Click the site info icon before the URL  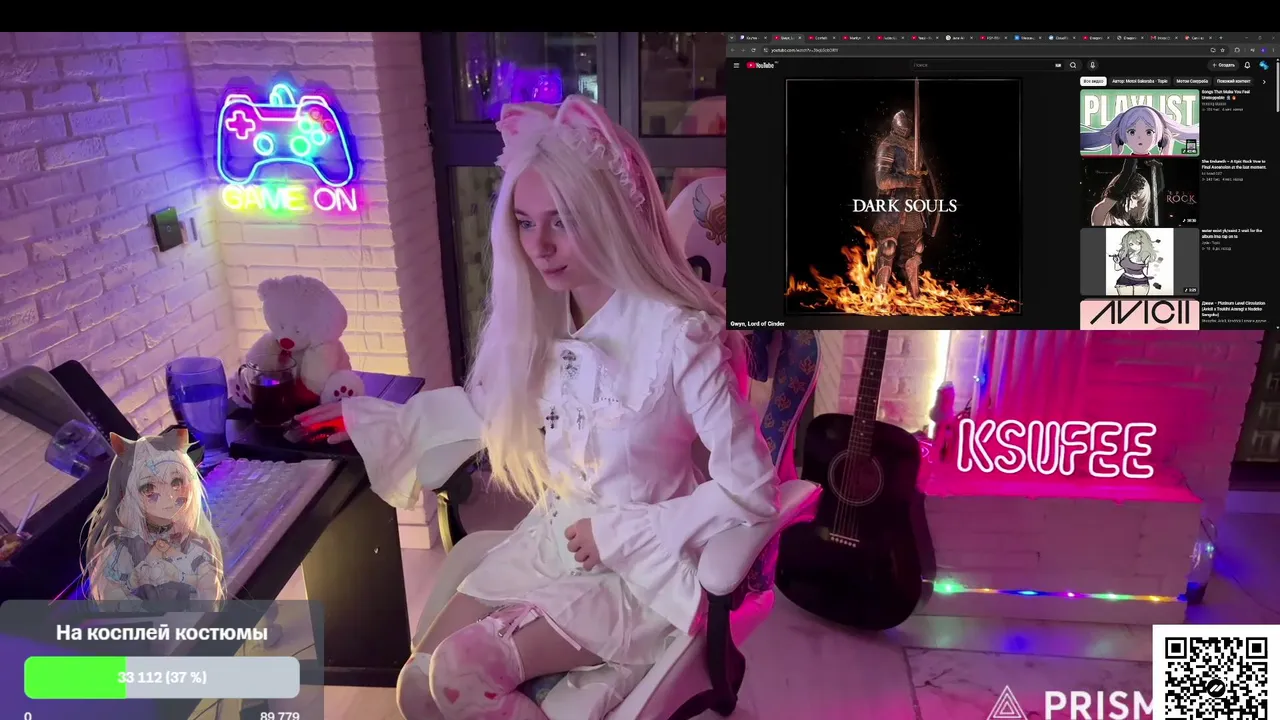click(x=765, y=50)
